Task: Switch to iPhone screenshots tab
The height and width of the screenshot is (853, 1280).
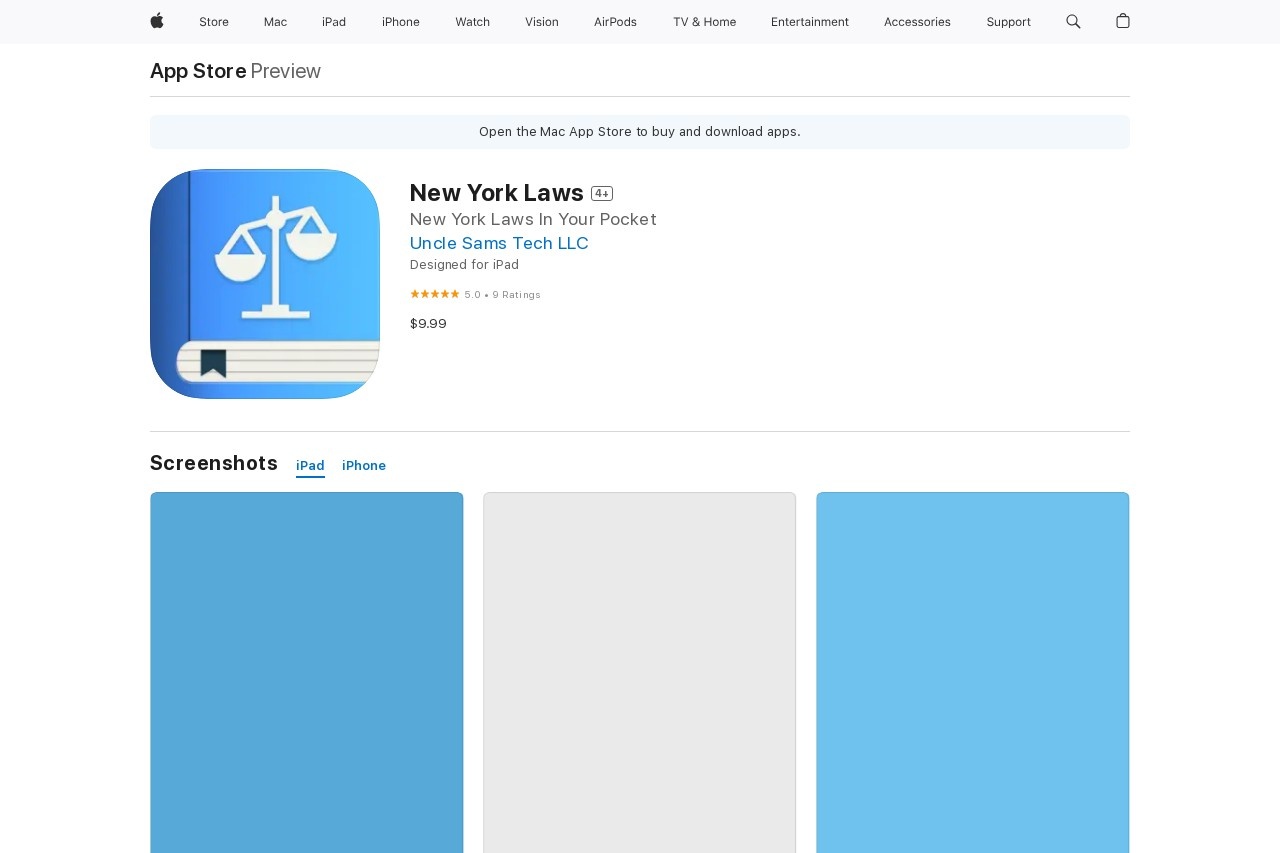Action: 364,466
